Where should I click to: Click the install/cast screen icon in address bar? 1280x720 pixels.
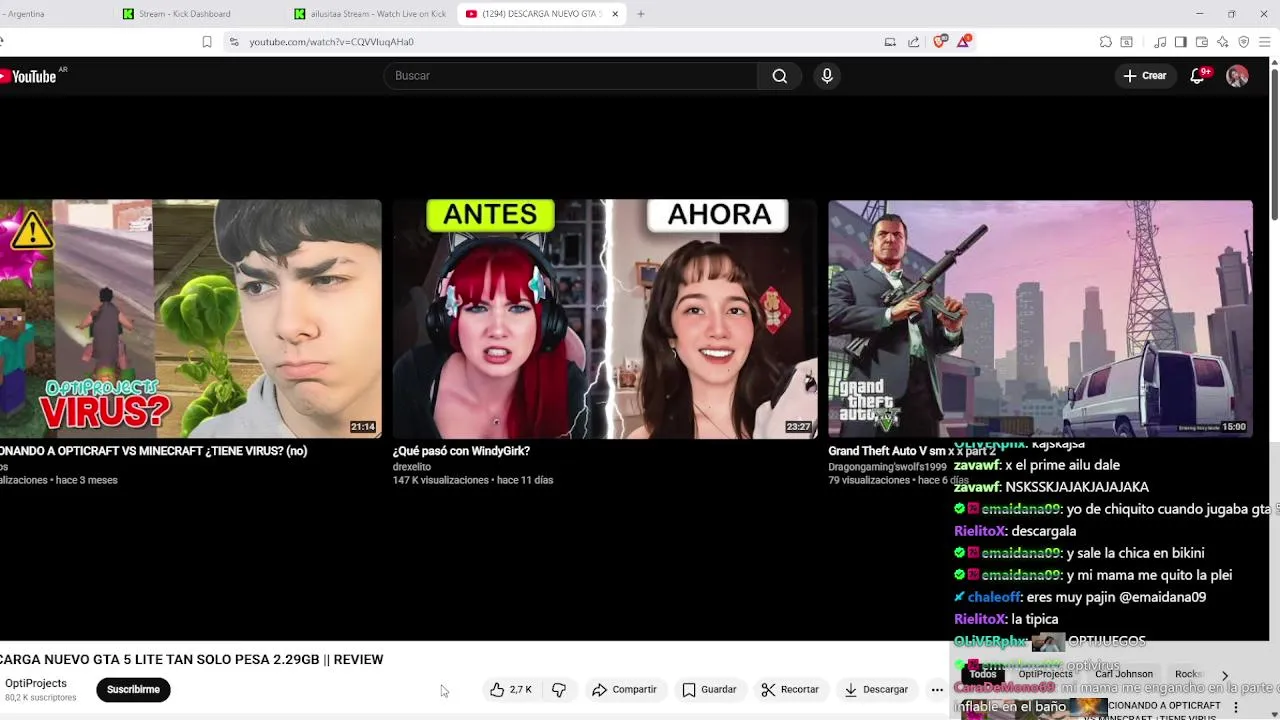890,42
